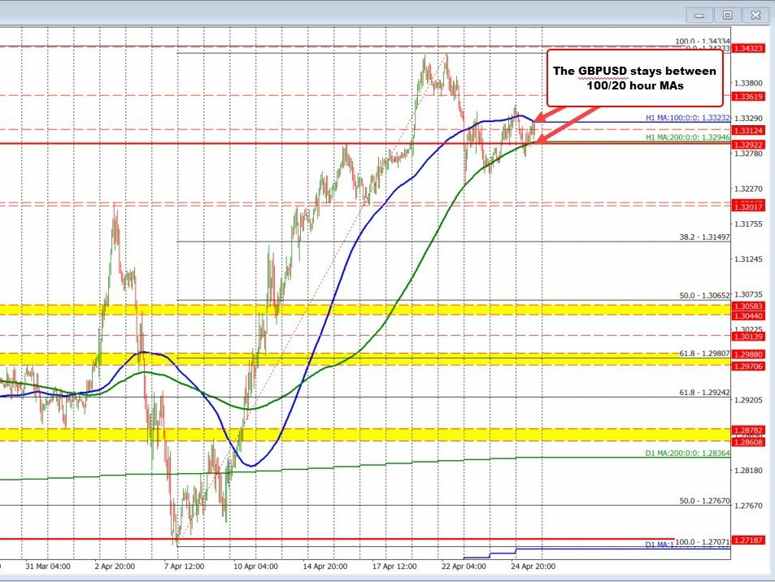Click the 22 Apr 04:00 time label

click(463, 567)
